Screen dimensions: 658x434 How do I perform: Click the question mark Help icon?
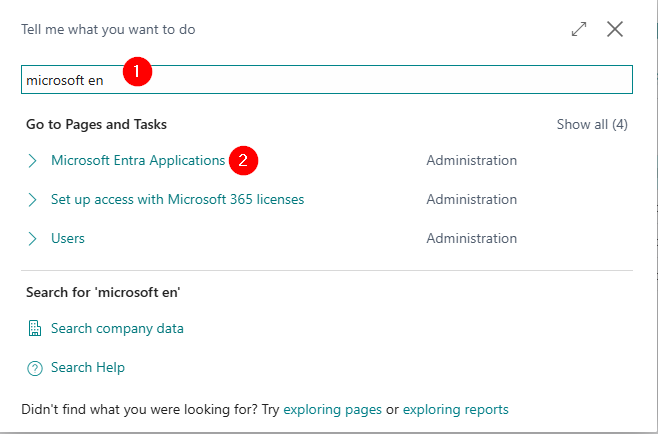(35, 369)
